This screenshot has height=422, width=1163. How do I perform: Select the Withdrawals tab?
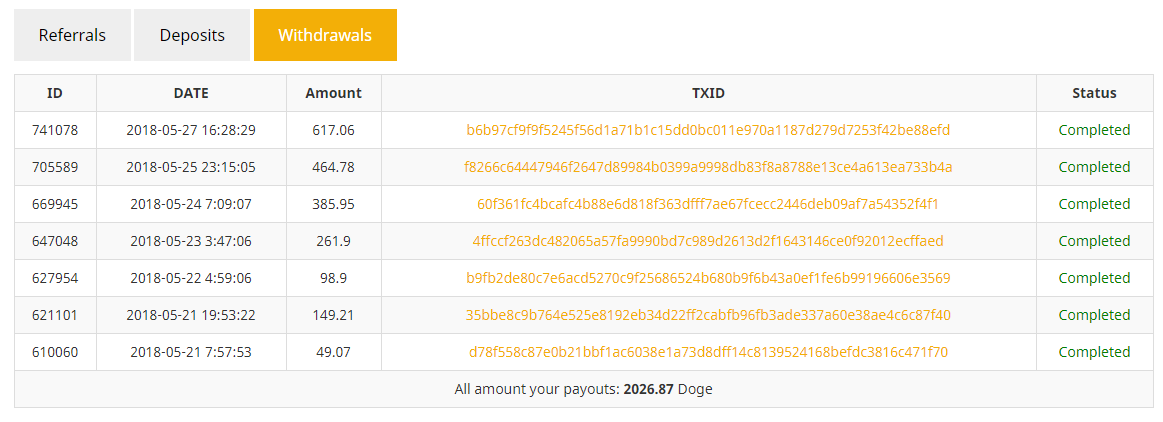click(x=325, y=35)
